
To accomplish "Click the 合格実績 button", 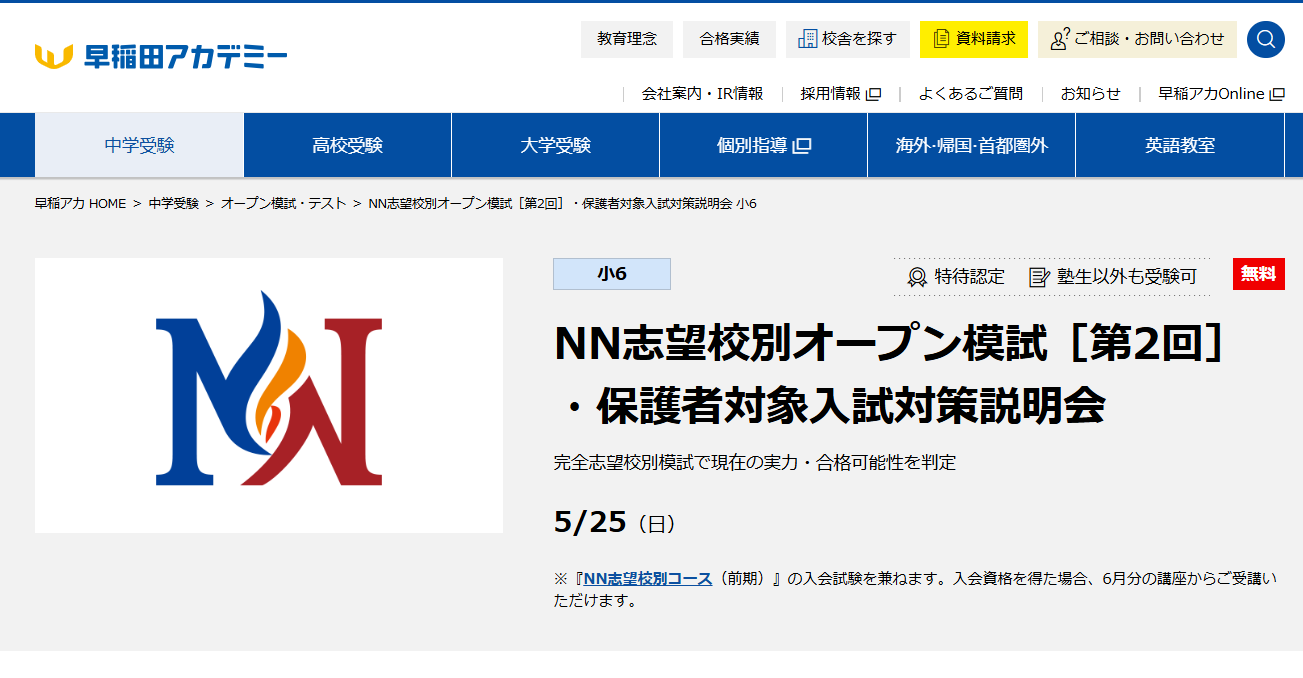I will tap(729, 39).
